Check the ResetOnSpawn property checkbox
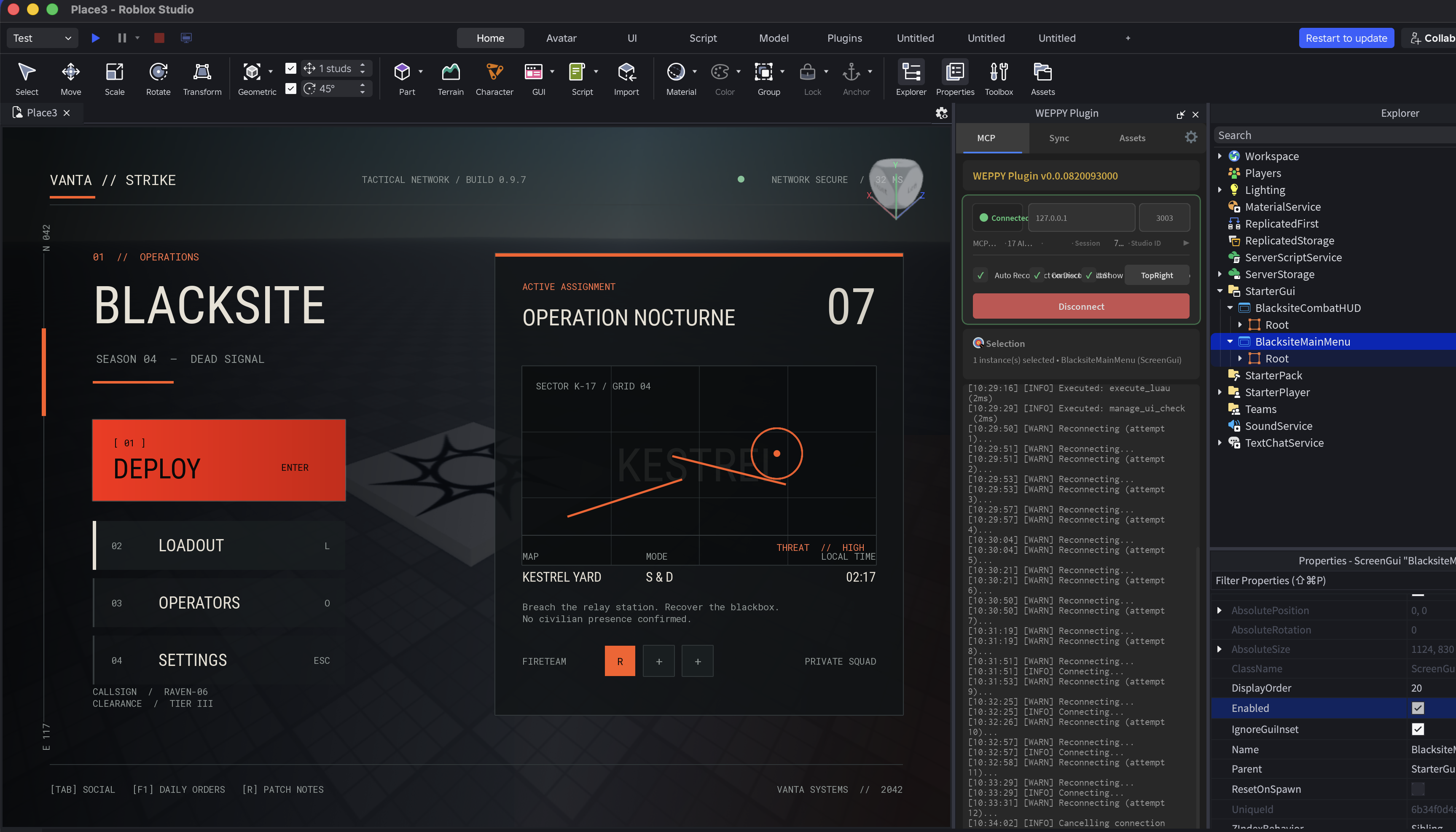The image size is (1456, 832). pyautogui.click(x=1418, y=789)
